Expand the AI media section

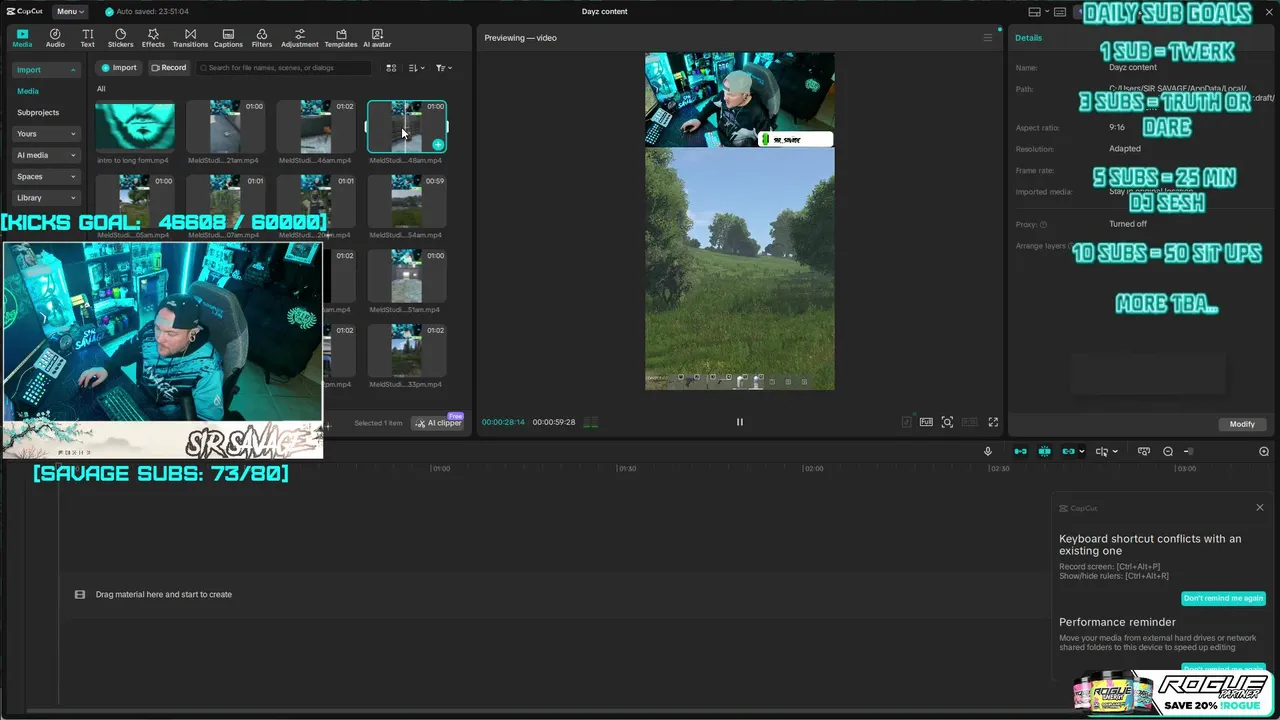pos(46,155)
